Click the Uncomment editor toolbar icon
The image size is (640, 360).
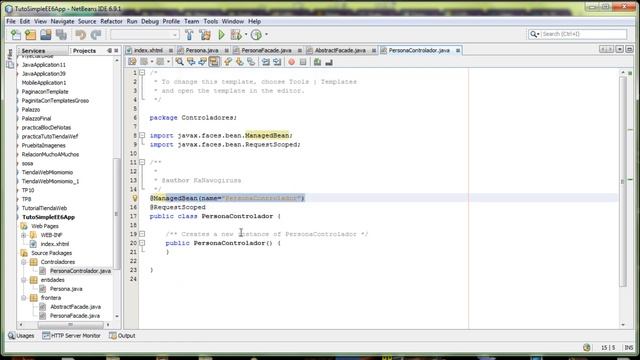point(329,62)
